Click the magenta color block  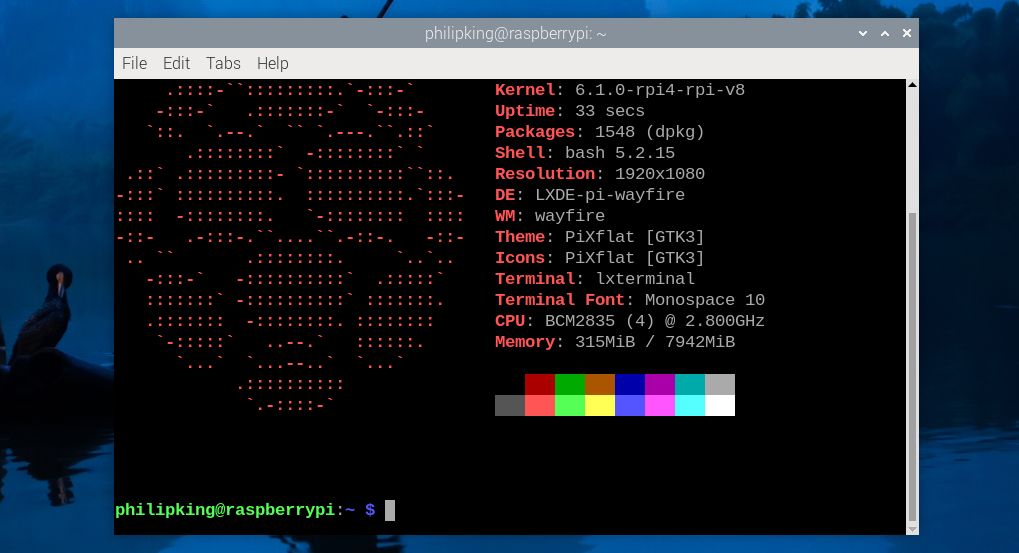[x=660, y=405]
